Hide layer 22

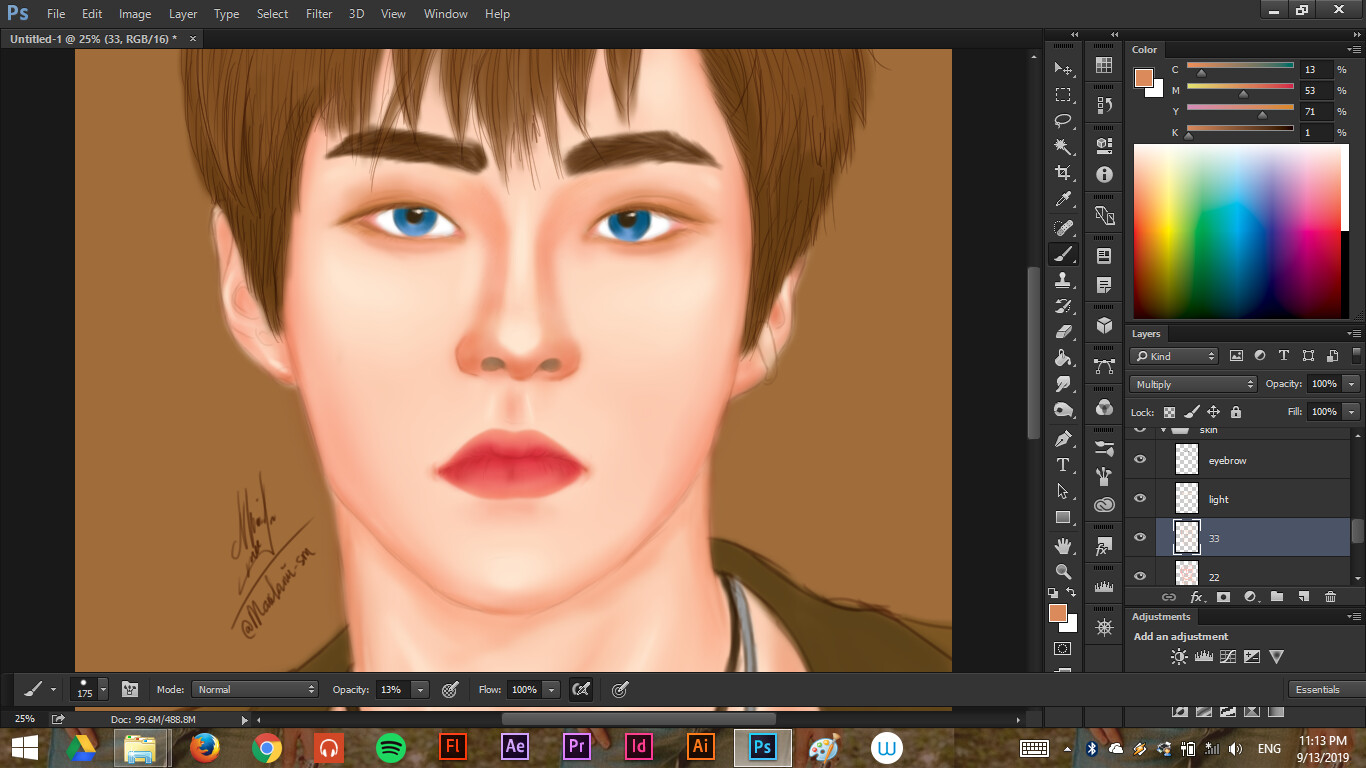(1140, 576)
